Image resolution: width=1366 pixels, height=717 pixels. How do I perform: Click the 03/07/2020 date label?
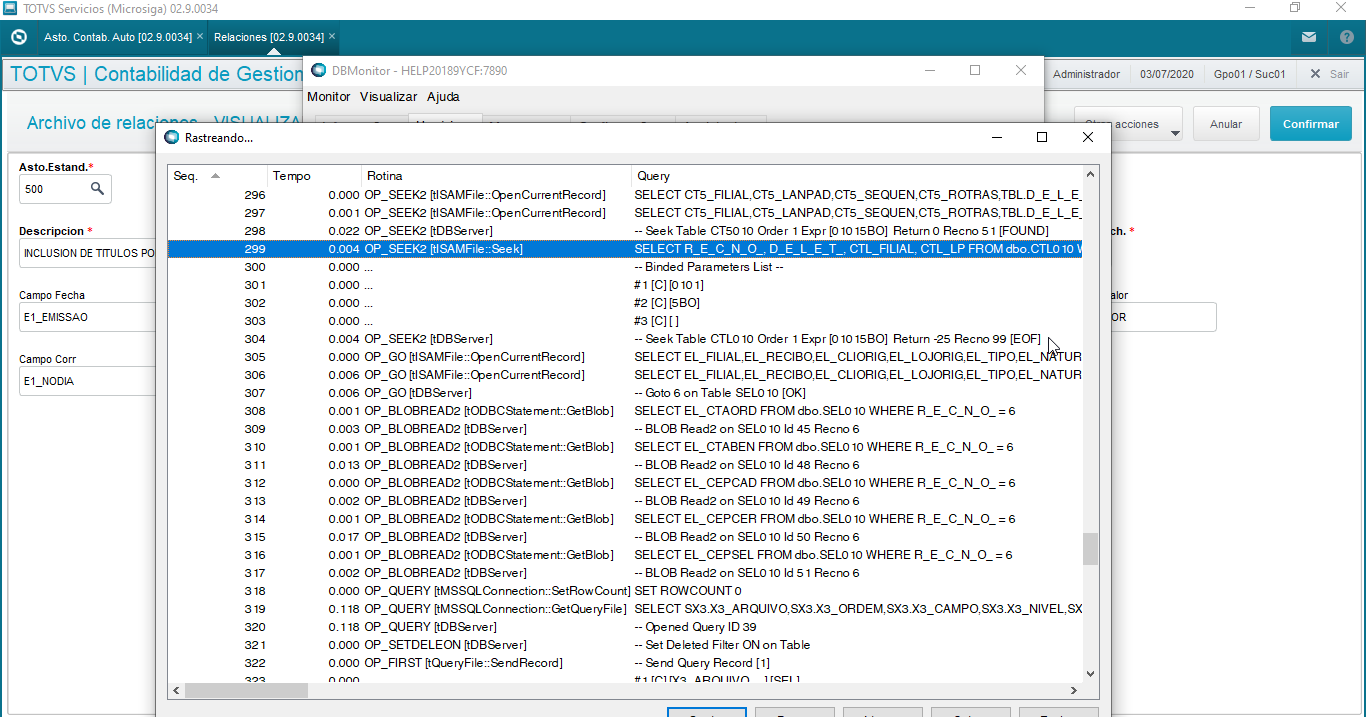click(1166, 74)
